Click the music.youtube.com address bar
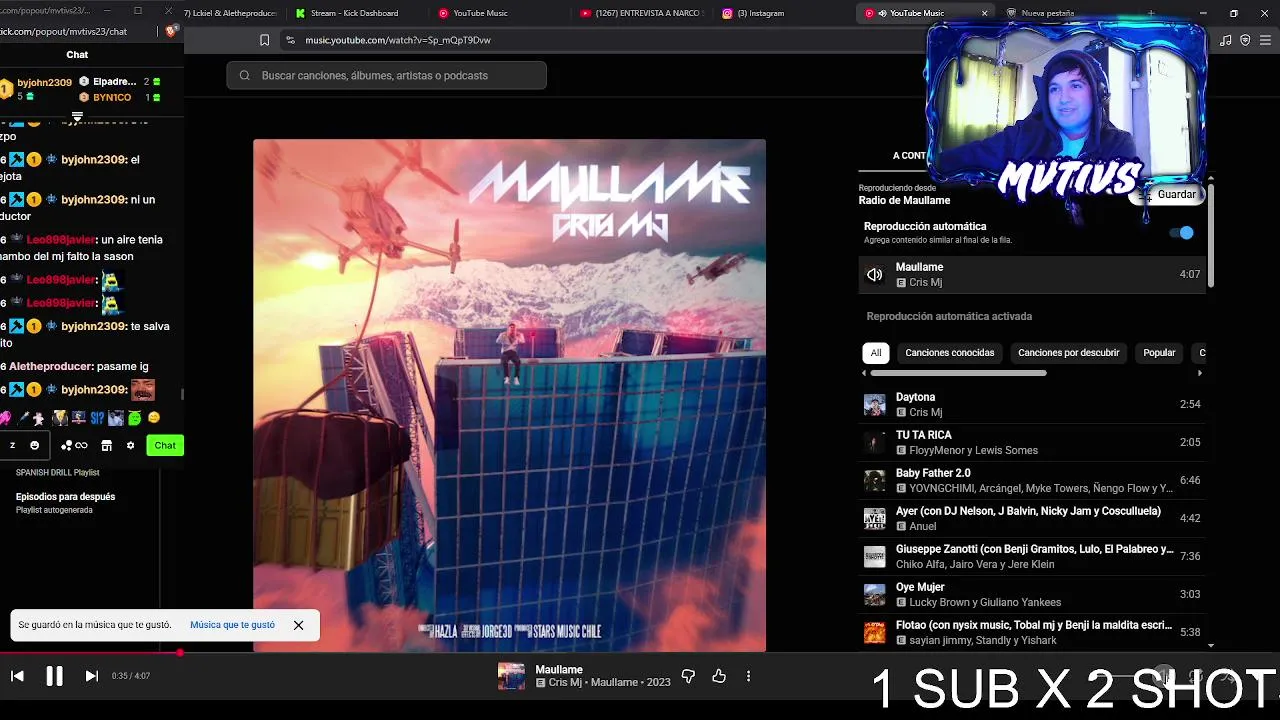1280x720 pixels. pyautogui.click(x=600, y=40)
